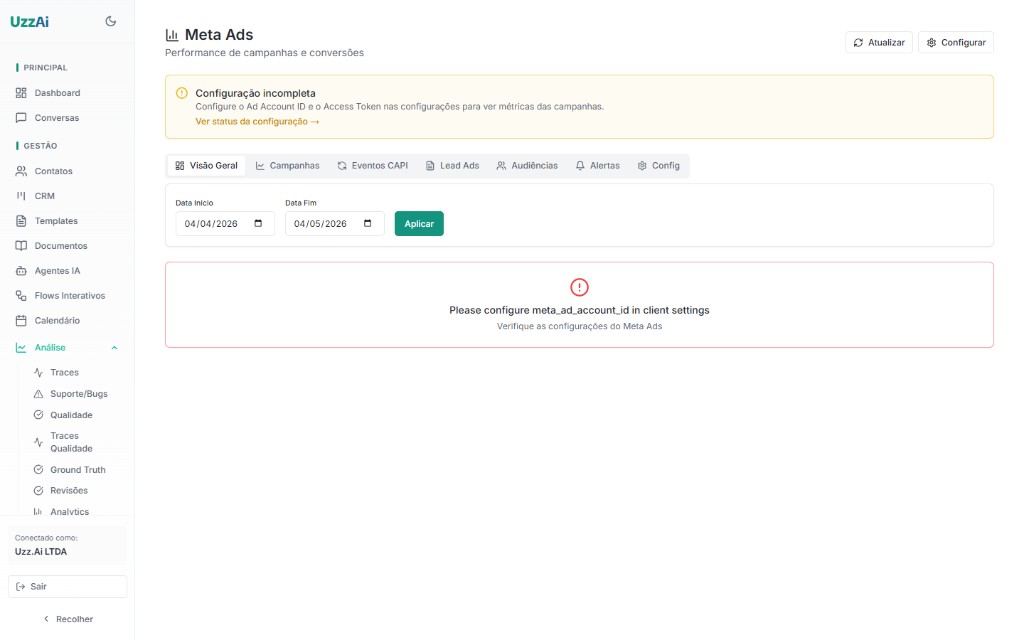Click the Revisões check-circle icon
1024x640 pixels.
click(x=39, y=490)
